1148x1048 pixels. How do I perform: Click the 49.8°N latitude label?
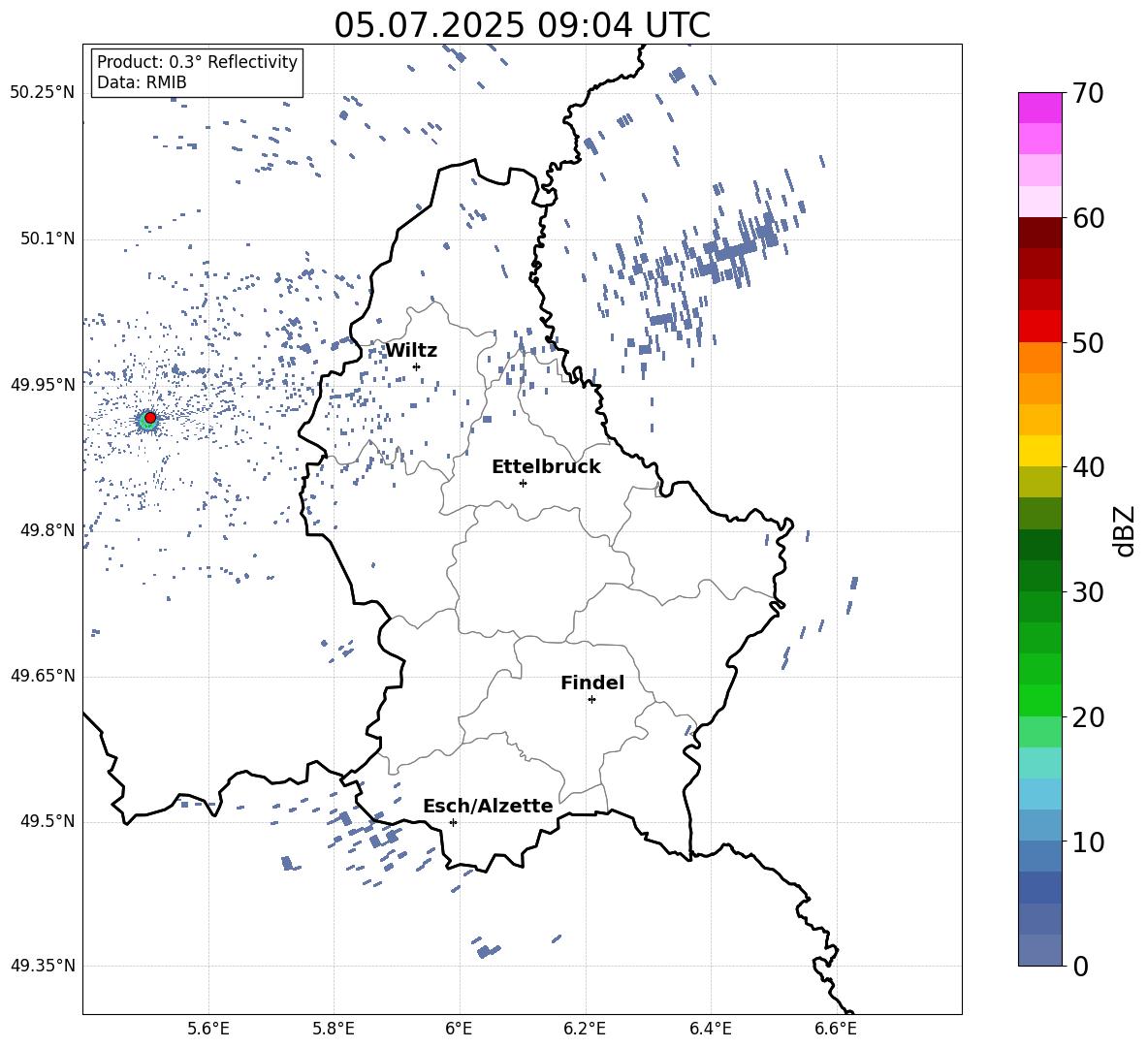pos(47,530)
